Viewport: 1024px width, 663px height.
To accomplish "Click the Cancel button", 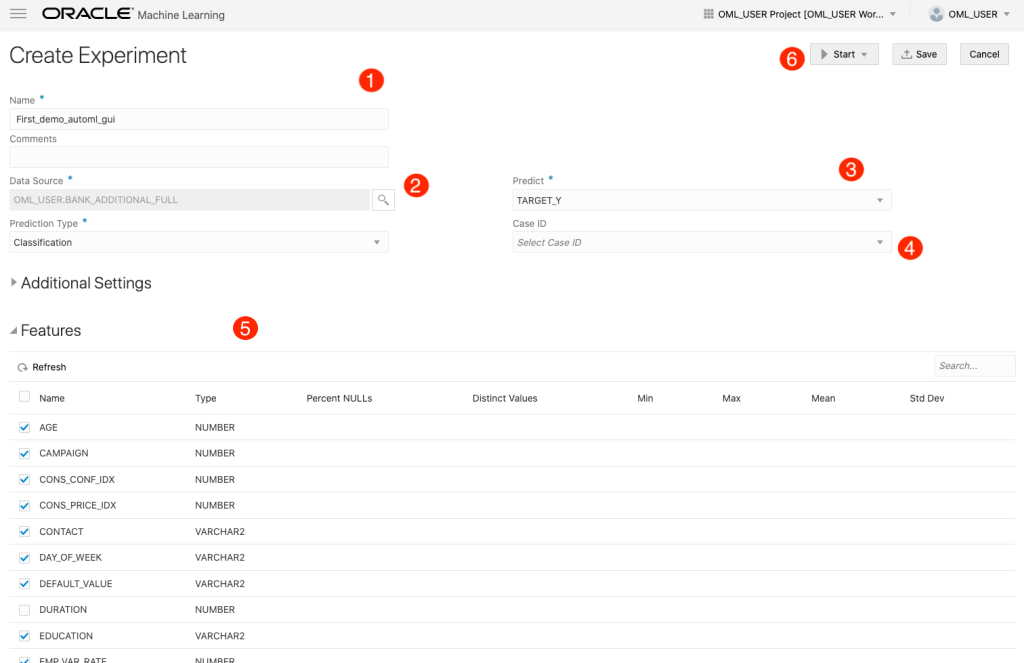I will coord(984,54).
